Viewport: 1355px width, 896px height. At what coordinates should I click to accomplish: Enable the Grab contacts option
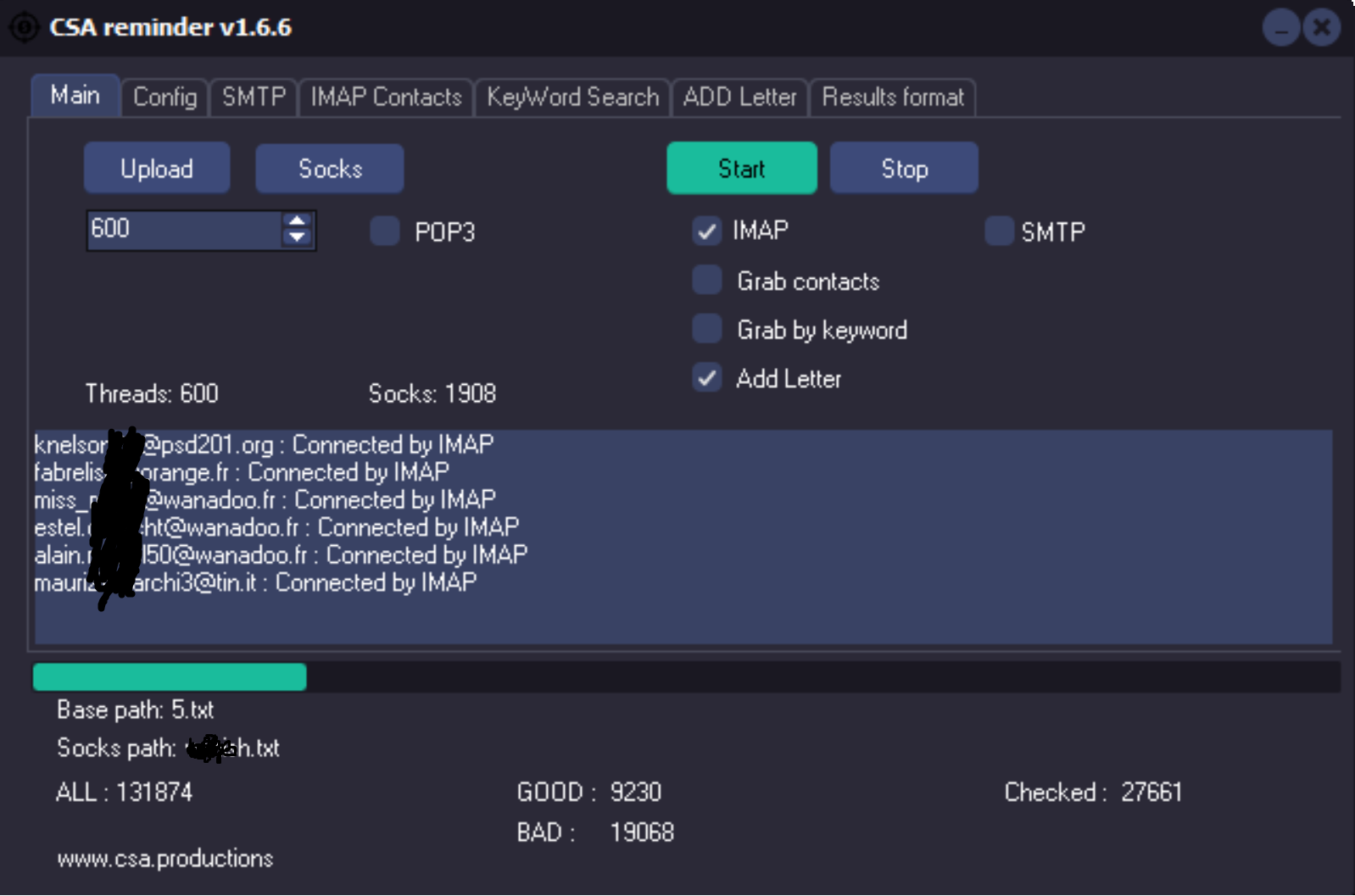click(707, 281)
